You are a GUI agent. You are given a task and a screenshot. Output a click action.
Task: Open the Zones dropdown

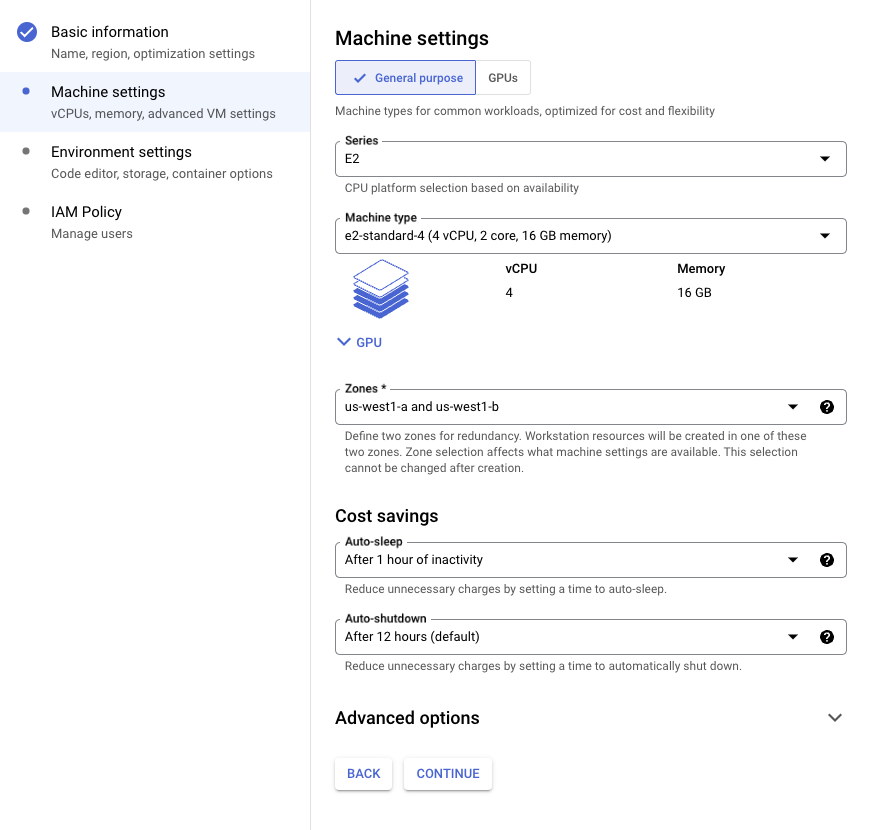(570, 407)
